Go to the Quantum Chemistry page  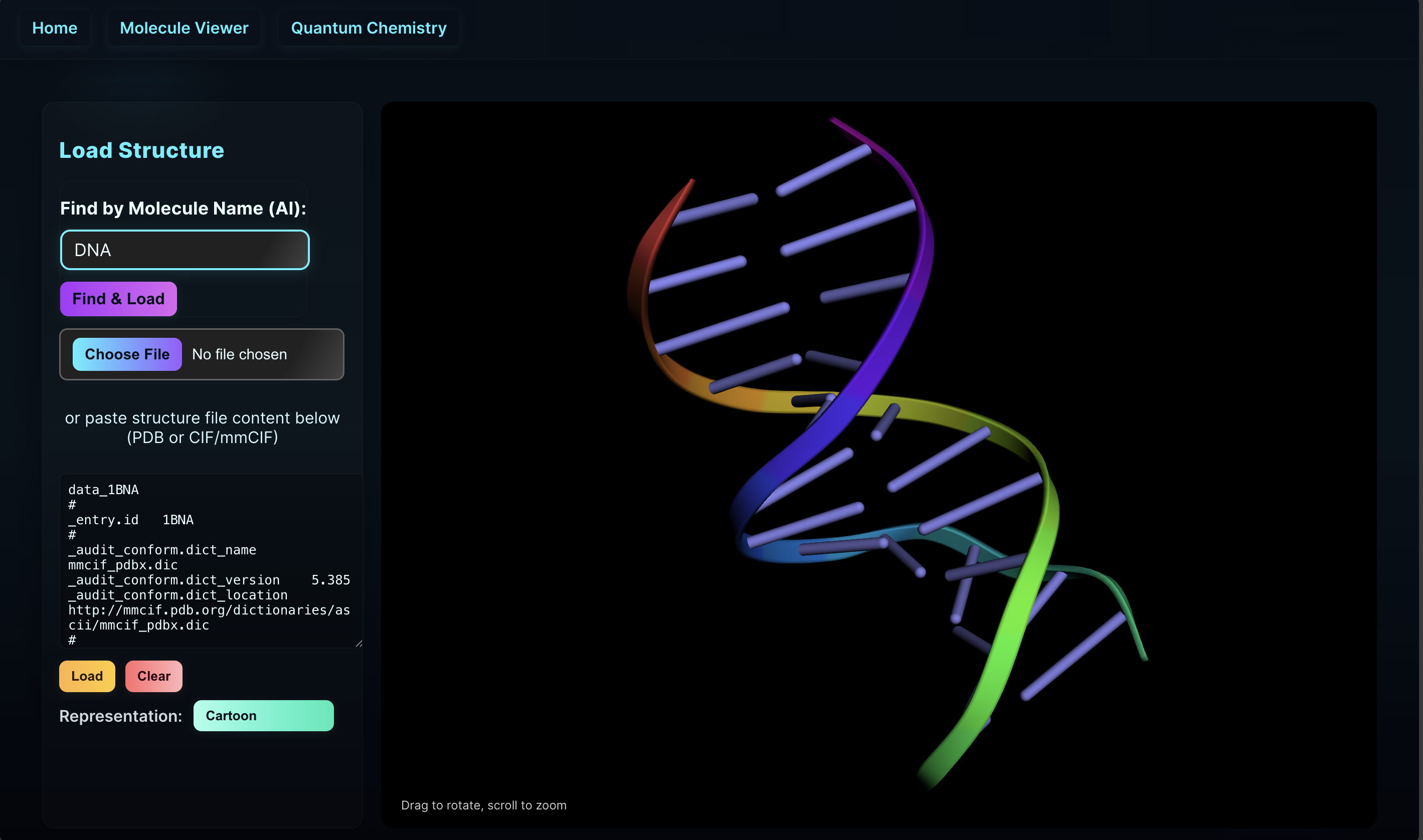368,28
